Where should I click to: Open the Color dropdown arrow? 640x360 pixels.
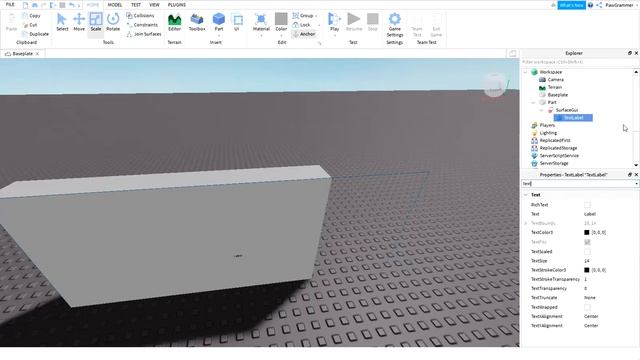[x=281, y=36]
